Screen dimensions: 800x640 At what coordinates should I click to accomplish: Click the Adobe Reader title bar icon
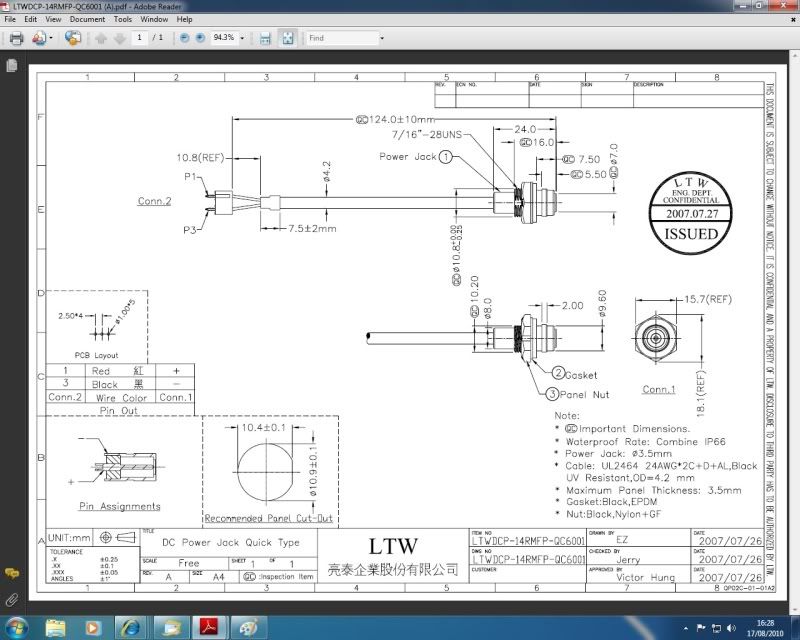pos(6,7)
